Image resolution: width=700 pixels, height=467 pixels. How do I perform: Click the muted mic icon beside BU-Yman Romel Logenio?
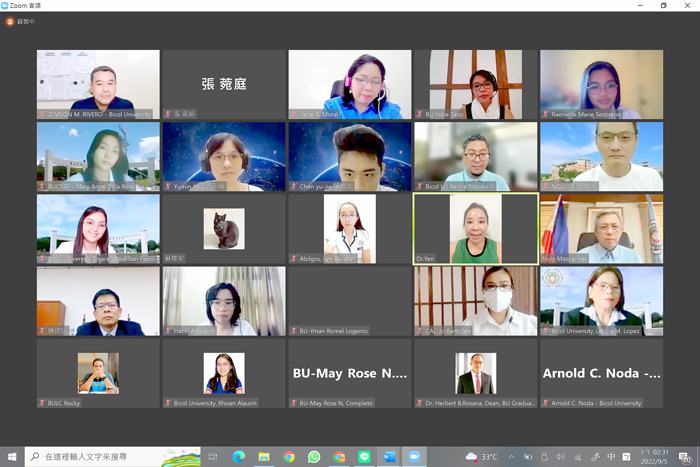tap(294, 331)
